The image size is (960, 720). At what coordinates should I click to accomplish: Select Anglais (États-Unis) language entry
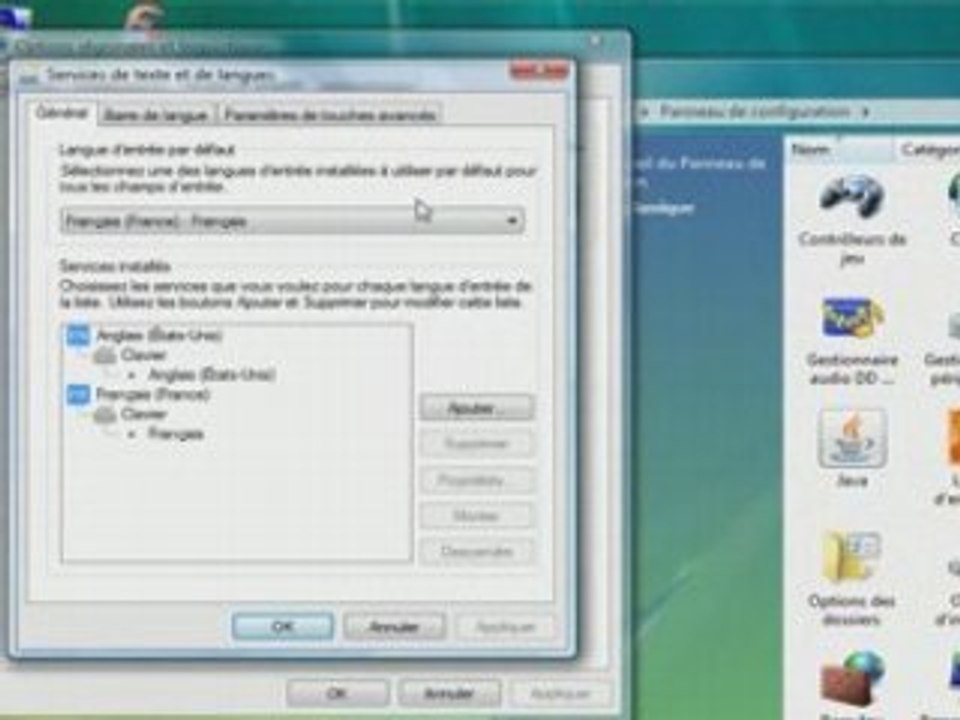click(x=159, y=336)
